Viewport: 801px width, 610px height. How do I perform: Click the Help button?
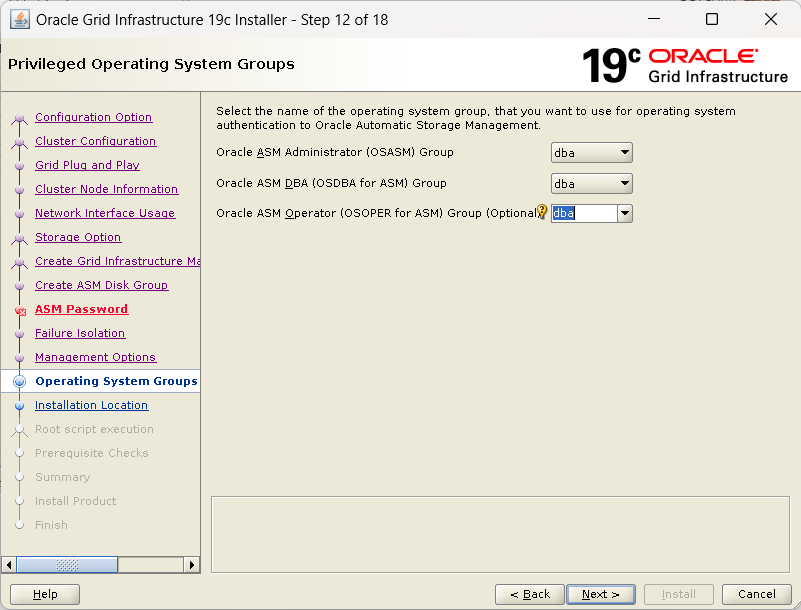[45, 594]
